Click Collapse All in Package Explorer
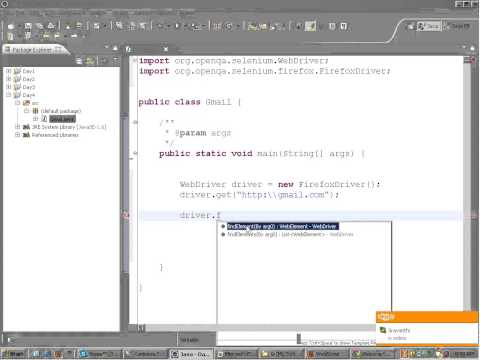The image size is (480, 360). coord(79,61)
